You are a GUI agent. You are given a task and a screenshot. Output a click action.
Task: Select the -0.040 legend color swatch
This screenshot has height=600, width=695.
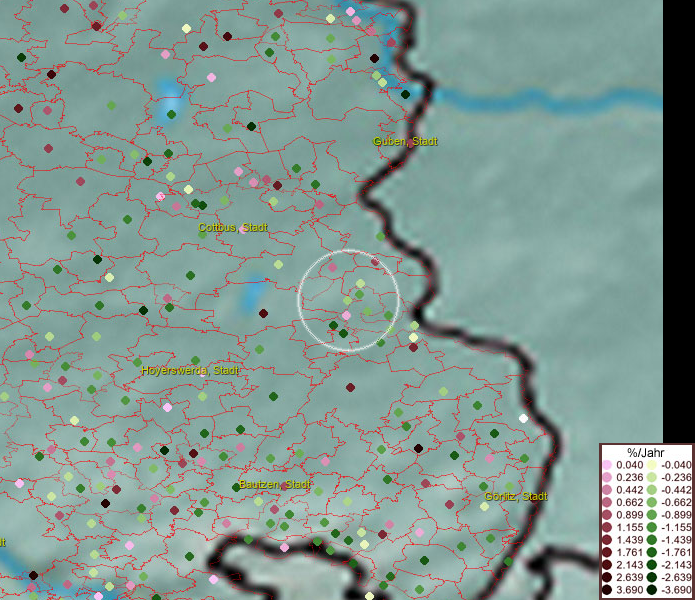[x=652, y=464]
